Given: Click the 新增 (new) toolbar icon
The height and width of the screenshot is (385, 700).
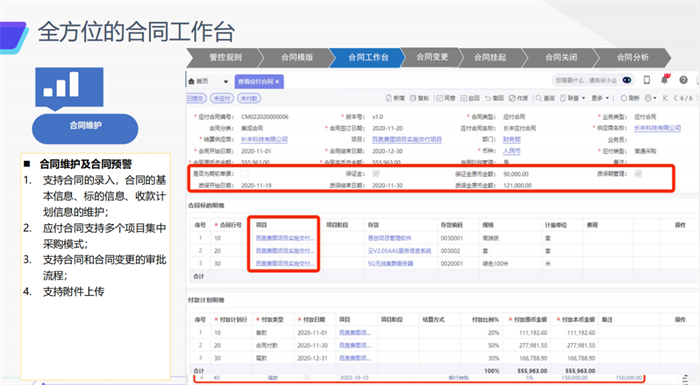Looking at the screenshot, I should click(389, 98).
